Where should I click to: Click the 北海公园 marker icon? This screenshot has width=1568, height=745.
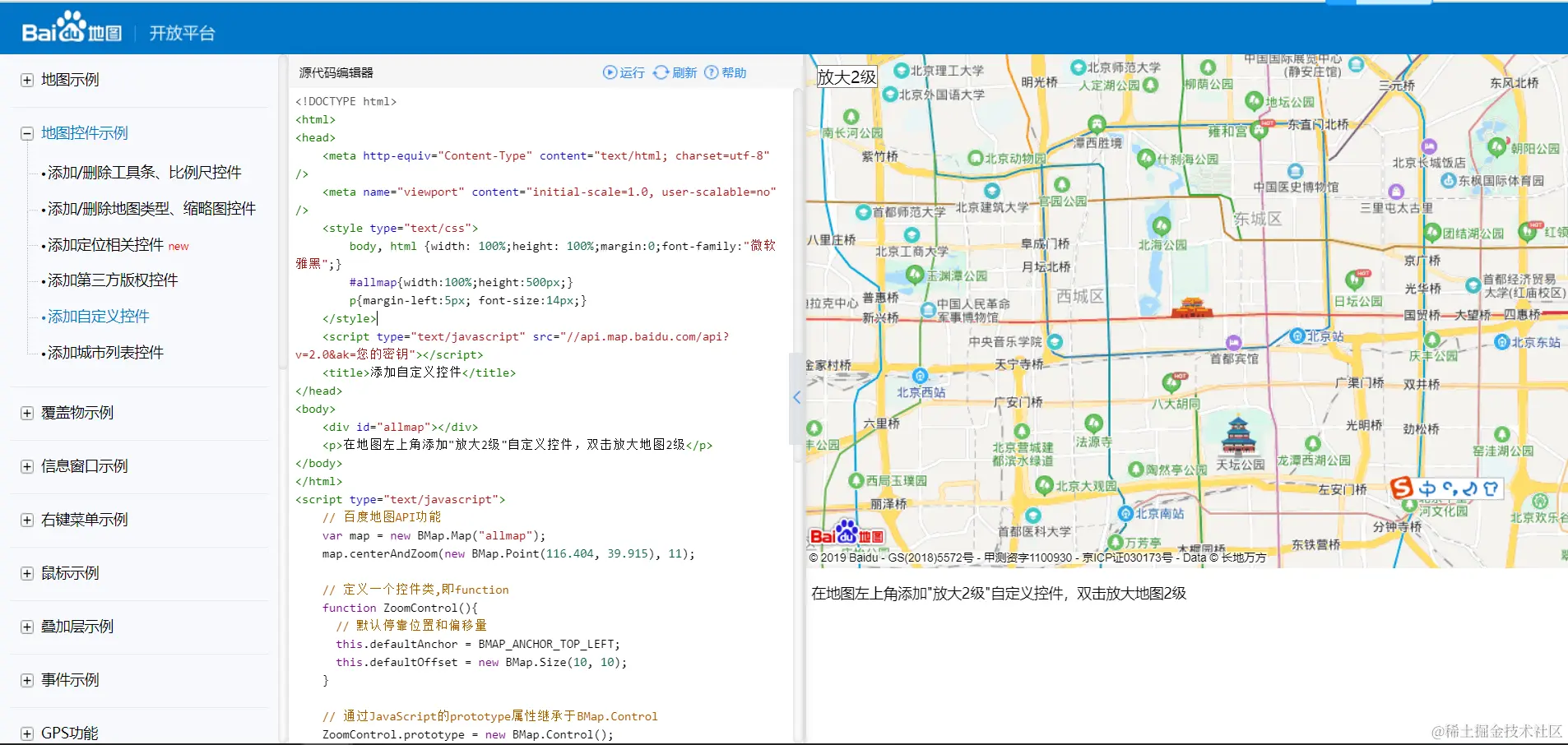(1162, 226)
